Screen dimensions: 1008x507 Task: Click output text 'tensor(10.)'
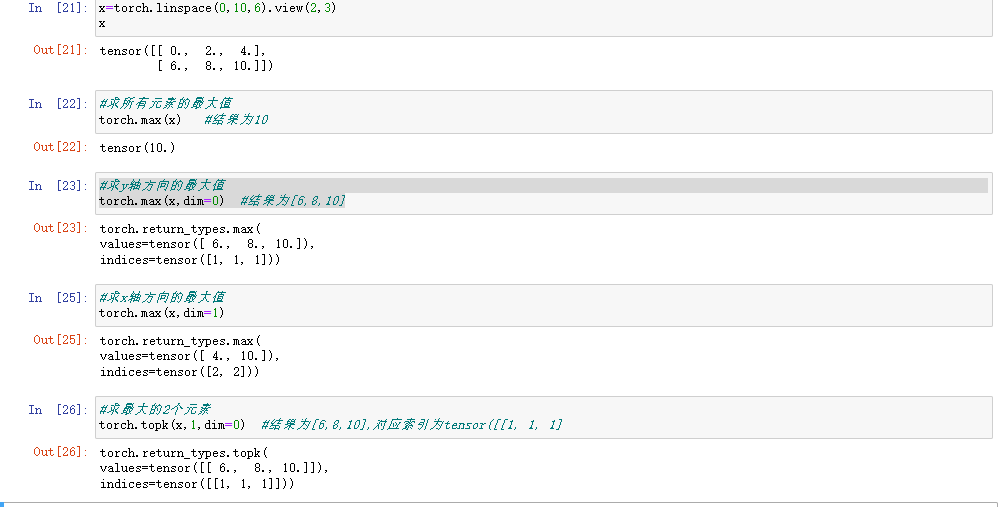(x=137, y=148)
